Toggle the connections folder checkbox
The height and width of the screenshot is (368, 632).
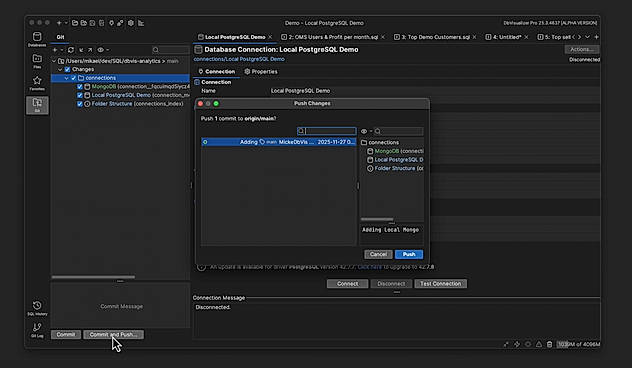point(73,78)
